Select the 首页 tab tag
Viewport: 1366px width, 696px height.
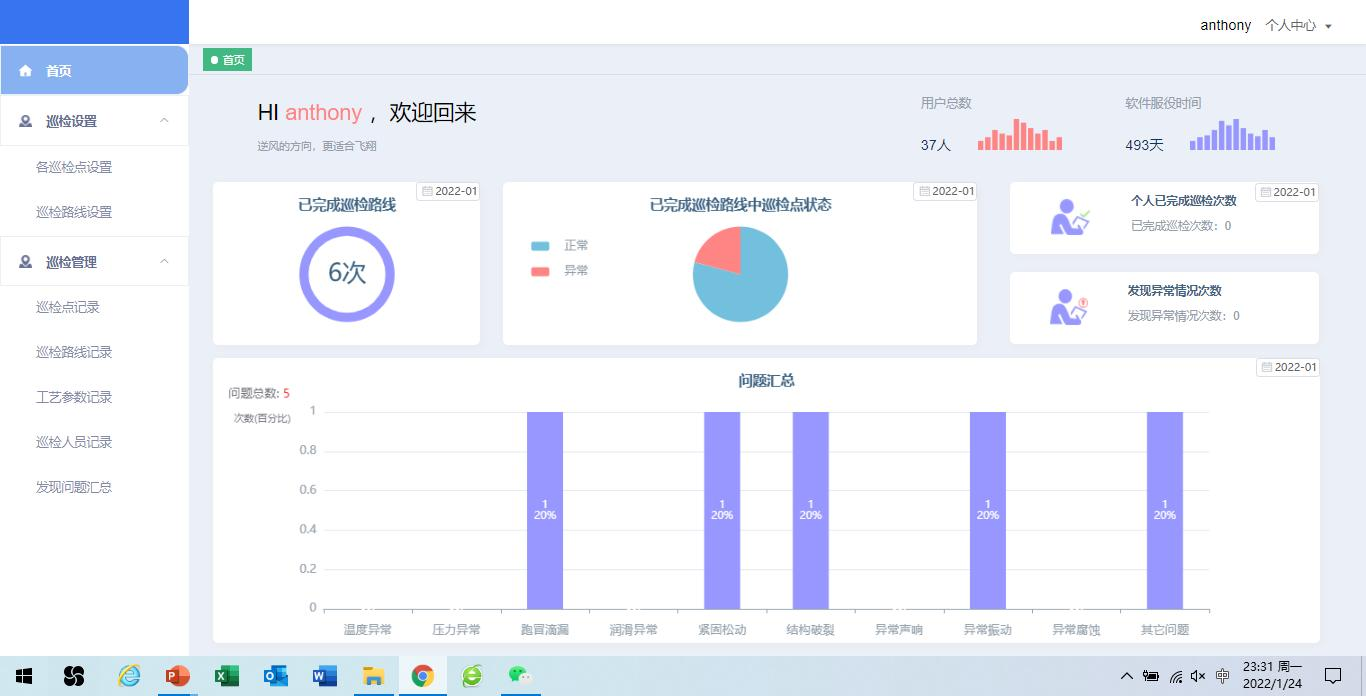[227, 60]
